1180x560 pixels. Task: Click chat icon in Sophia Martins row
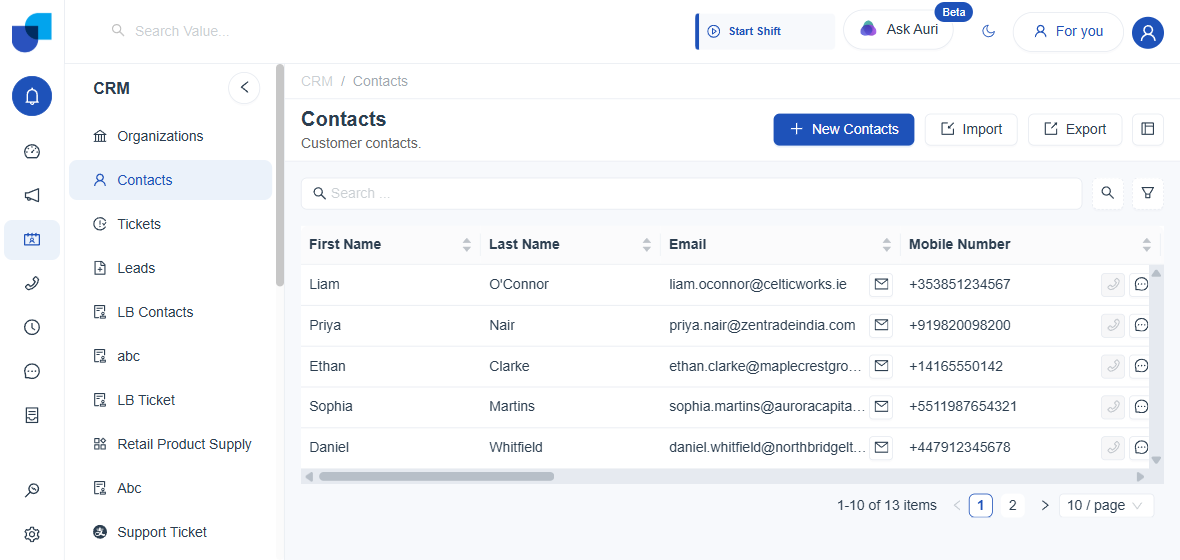[x=1141, y=406]
